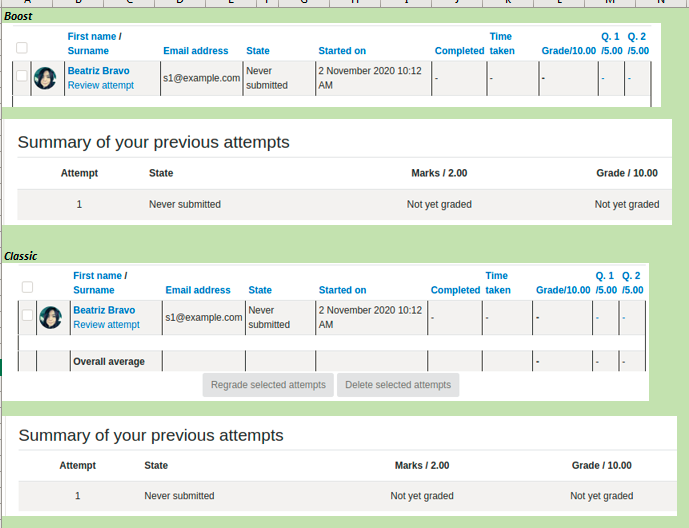
Task: Open Review attempt link in the Classic table
Action: (106, 325)
